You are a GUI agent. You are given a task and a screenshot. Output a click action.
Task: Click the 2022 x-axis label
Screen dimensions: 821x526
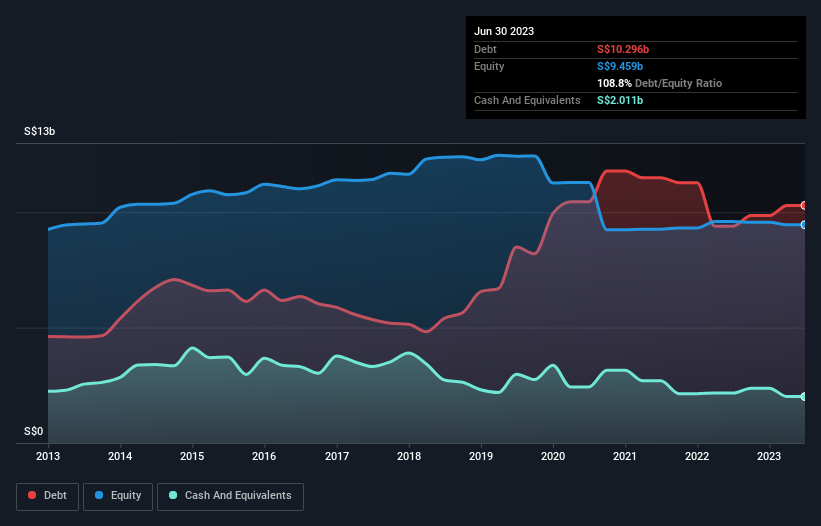697,456
